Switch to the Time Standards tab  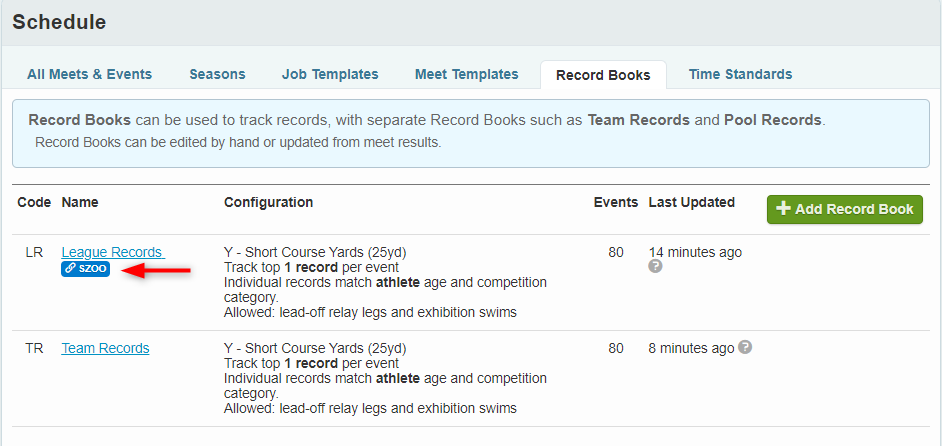pyautogui.click(x=740, y=74)
